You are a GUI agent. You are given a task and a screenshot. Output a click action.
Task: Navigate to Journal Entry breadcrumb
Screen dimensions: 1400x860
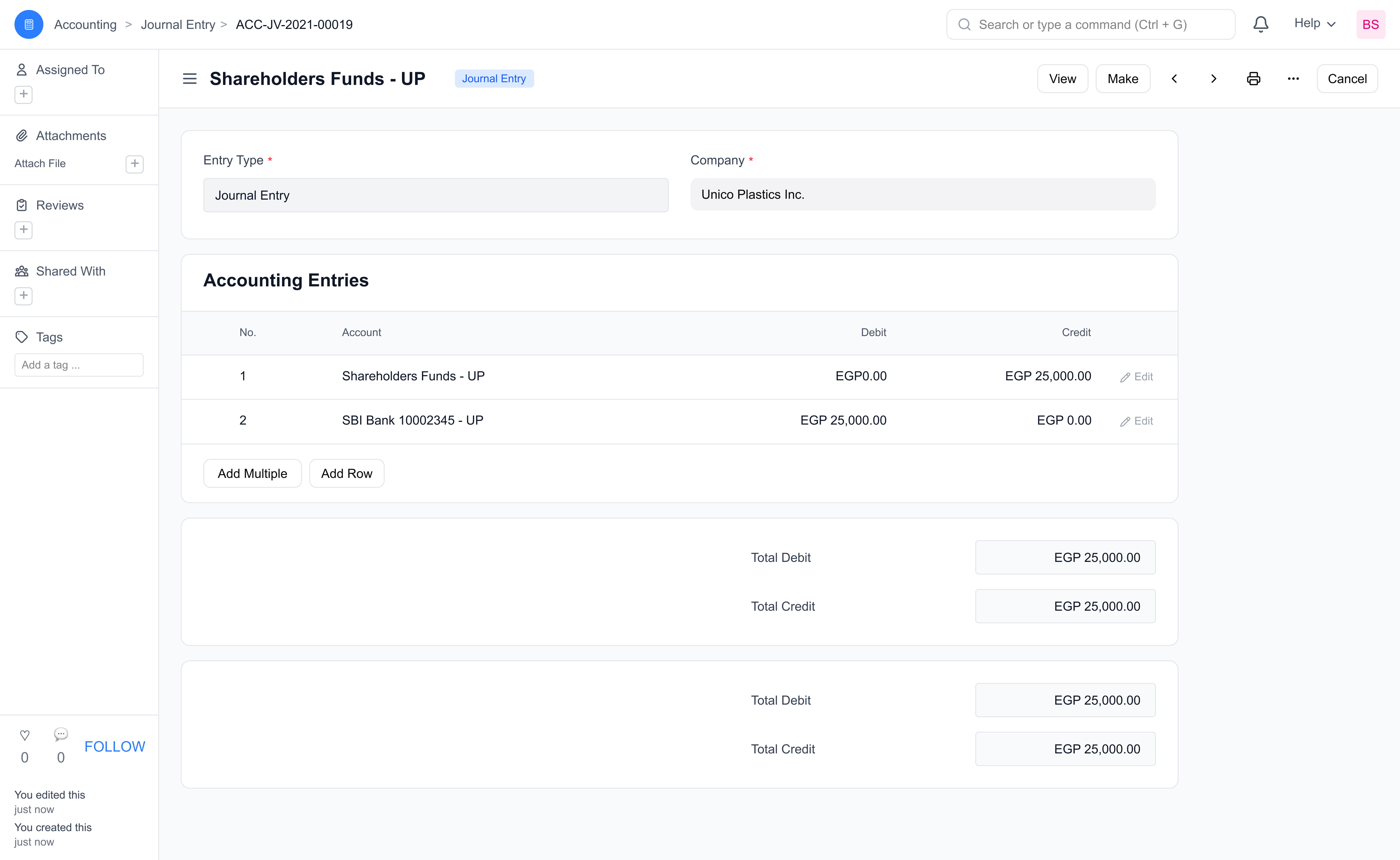point(178,24)
